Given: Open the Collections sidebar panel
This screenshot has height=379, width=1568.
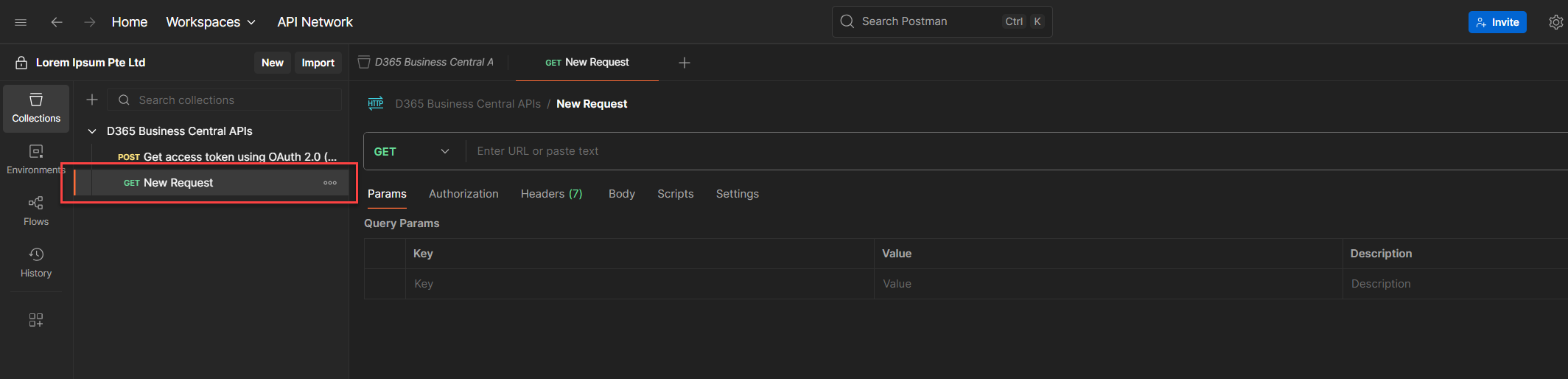Looking at the screenshot, I should 36,108.
